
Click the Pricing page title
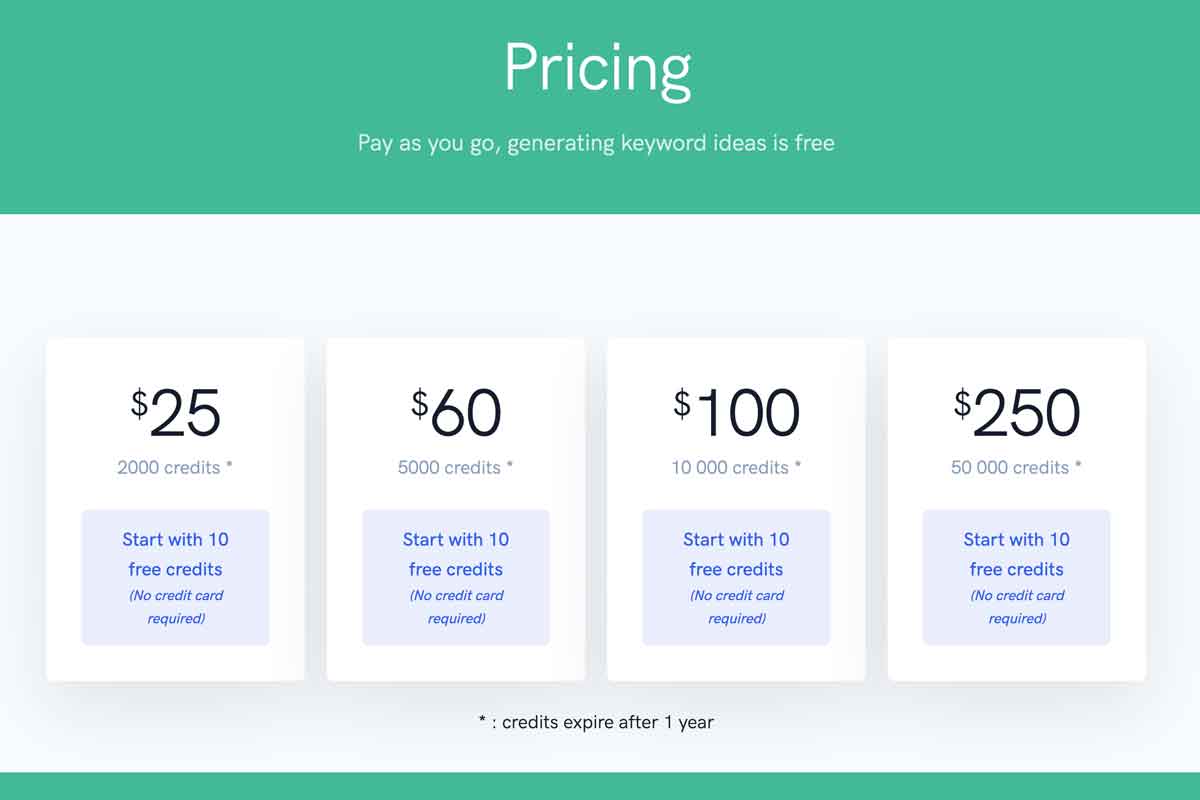point(597,68)
